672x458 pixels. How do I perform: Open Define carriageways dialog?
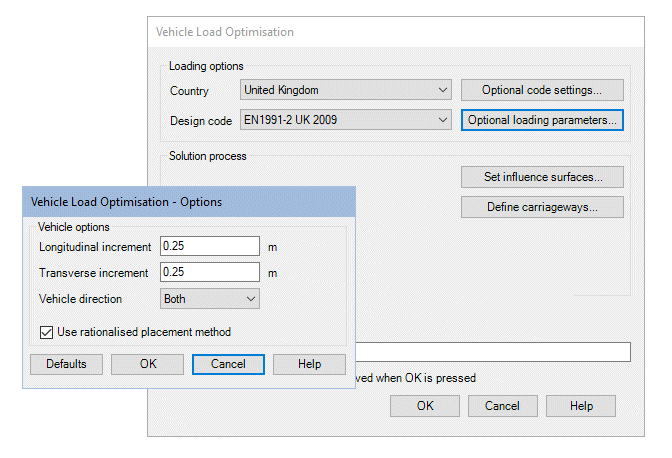coord(542,207)
